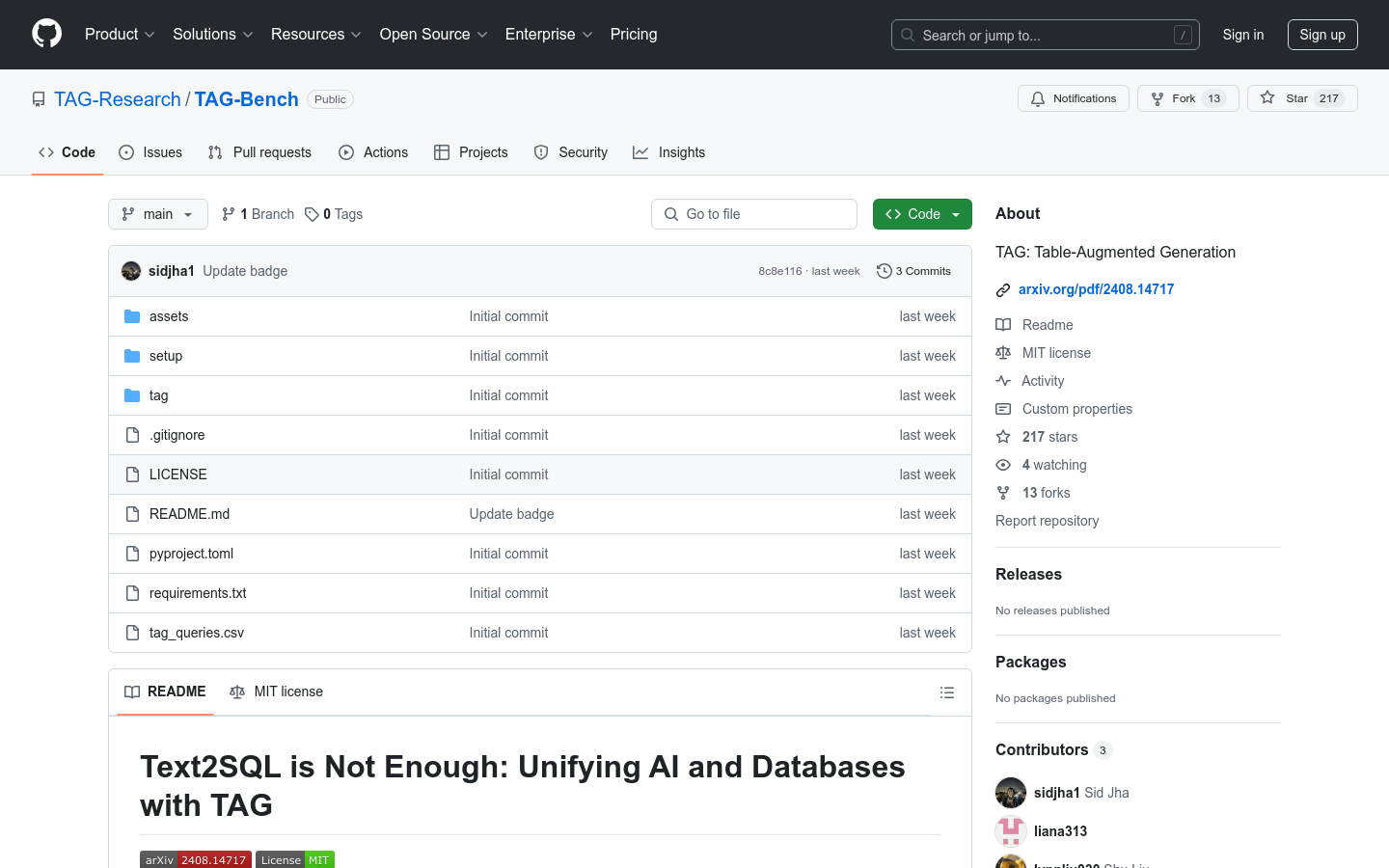Focus the Go to file field

[x=754, y=214]
